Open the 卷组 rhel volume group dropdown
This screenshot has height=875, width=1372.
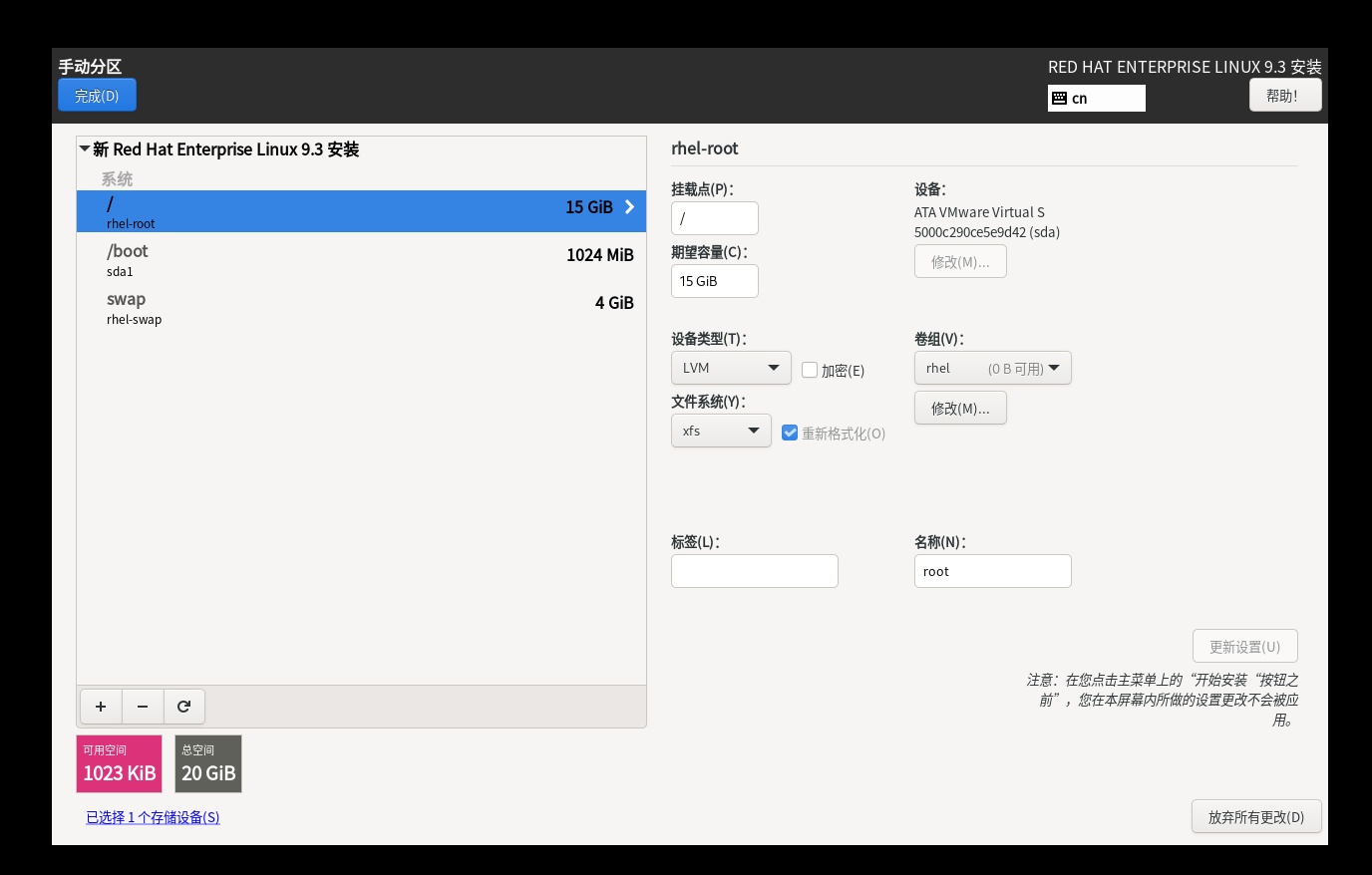tap(992, 367)
